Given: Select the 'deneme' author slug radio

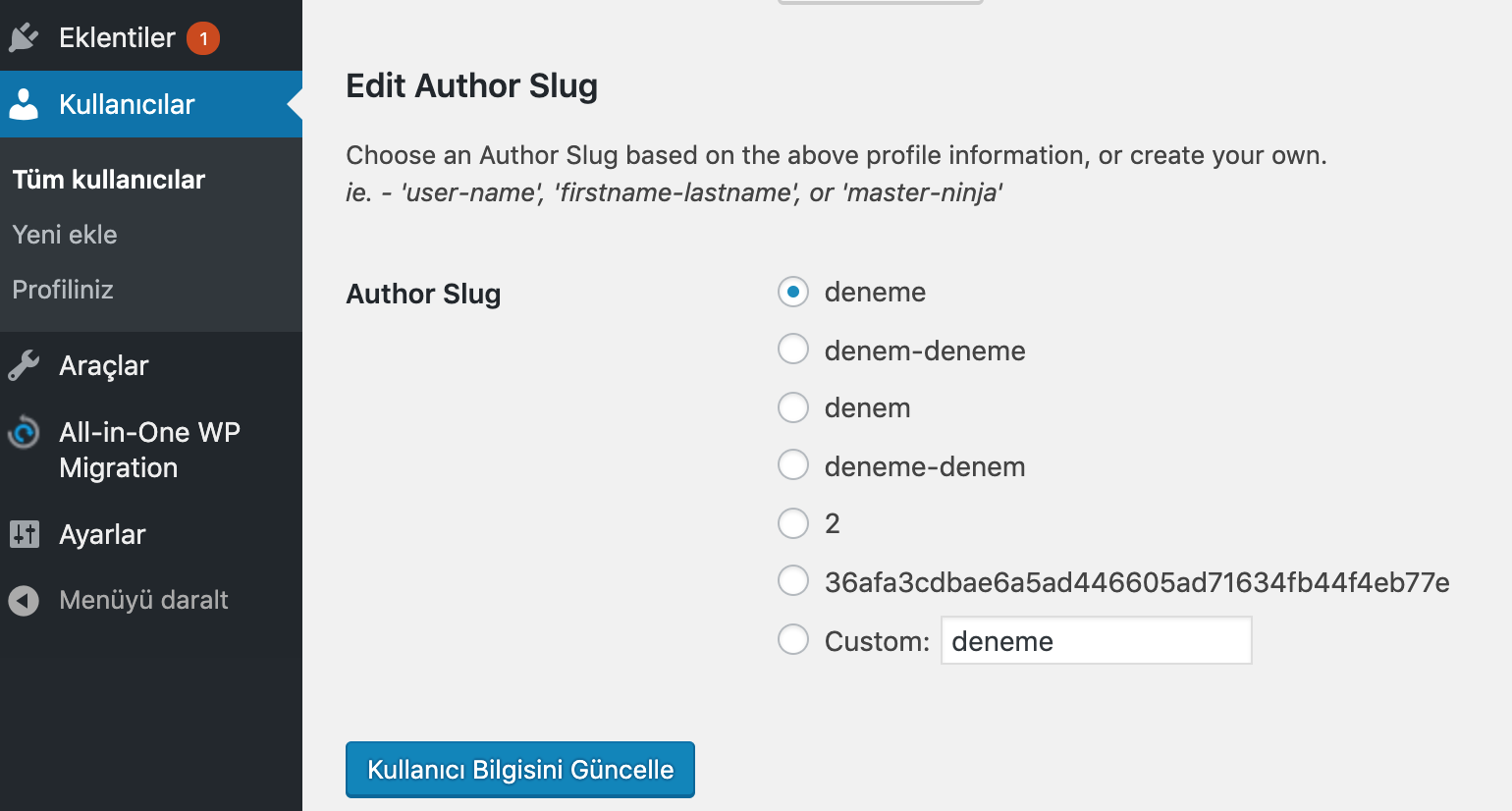Looking at the screenshot, I should [x=793, y=292].
